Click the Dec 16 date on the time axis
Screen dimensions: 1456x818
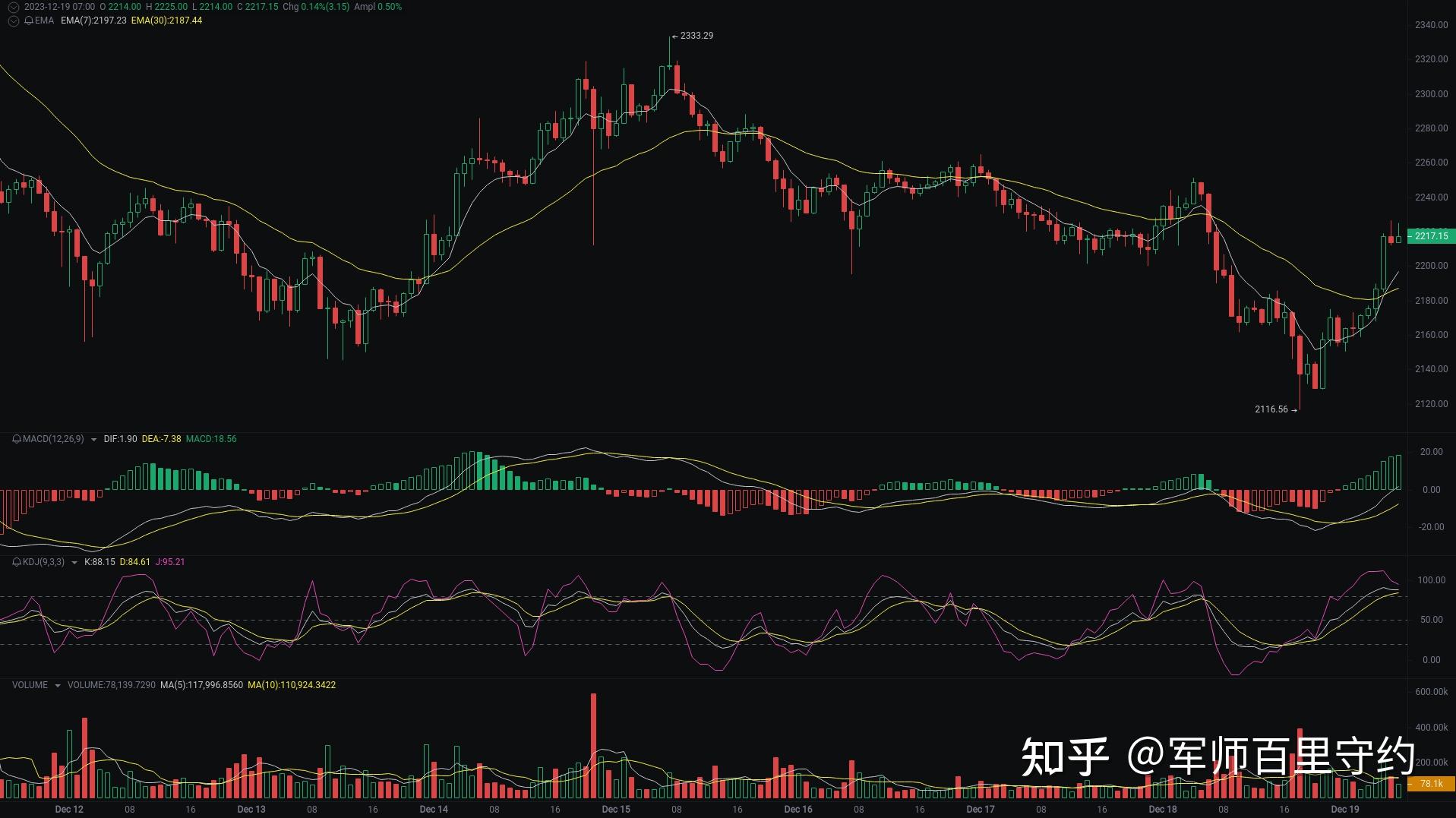pos(798,810)
